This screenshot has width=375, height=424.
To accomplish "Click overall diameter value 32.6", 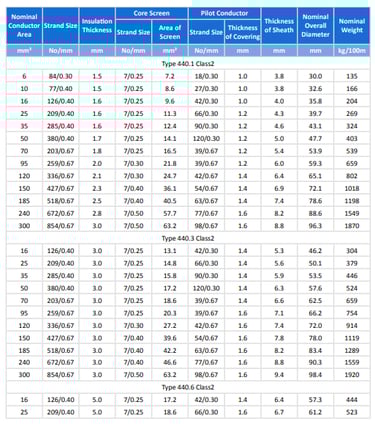I will [315, 89].
